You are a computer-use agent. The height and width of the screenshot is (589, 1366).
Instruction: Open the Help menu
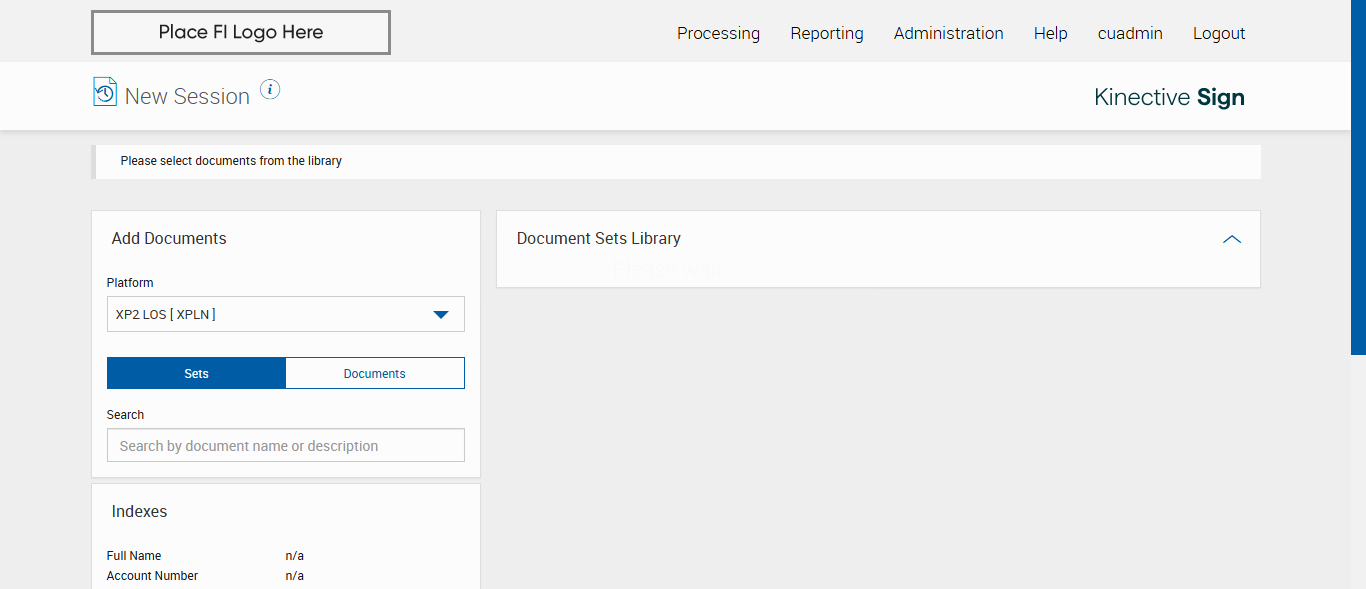(x=1050, y=33)
